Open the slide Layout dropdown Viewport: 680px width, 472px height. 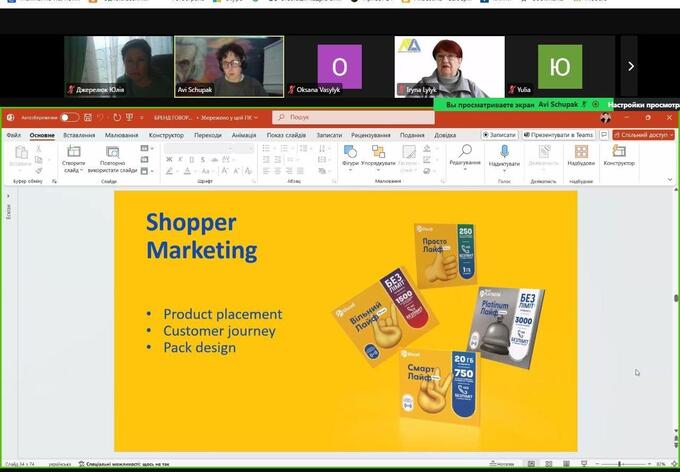tap(147, 148)
